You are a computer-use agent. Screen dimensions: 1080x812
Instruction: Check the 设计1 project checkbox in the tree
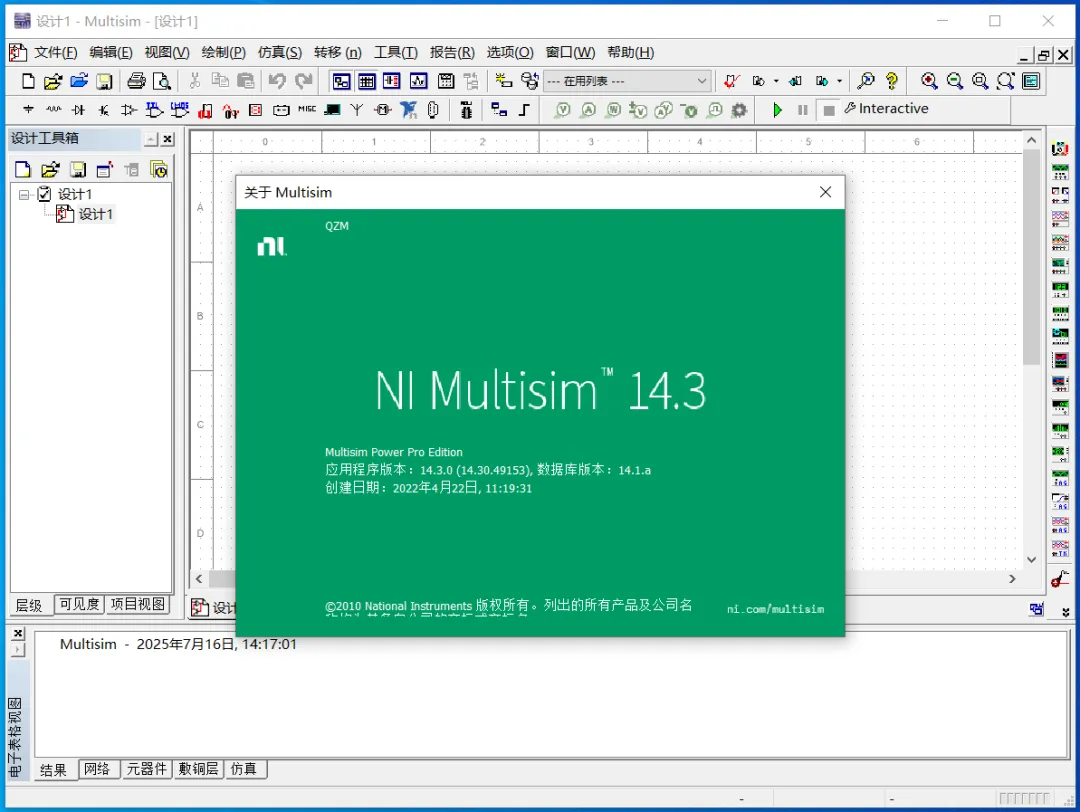[44, 194]
